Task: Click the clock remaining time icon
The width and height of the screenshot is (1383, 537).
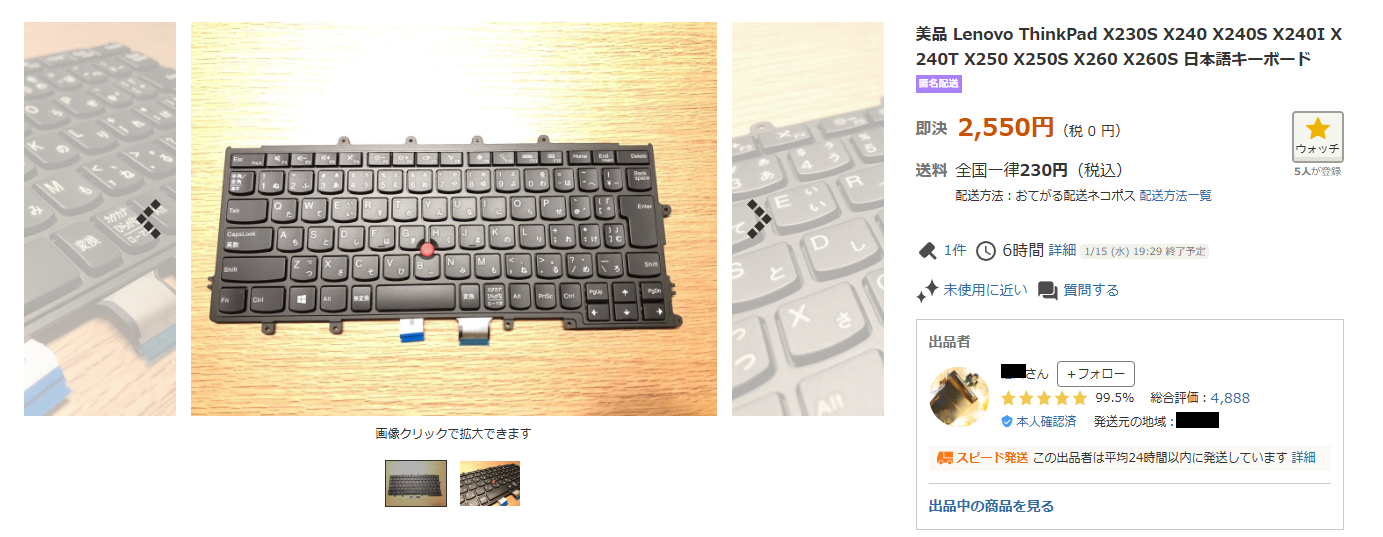Action: (x=986, y=250)
